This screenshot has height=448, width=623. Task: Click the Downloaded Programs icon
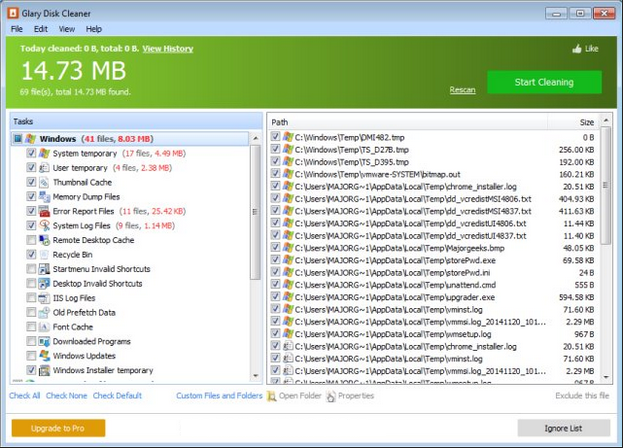click(x=44, y=341)
